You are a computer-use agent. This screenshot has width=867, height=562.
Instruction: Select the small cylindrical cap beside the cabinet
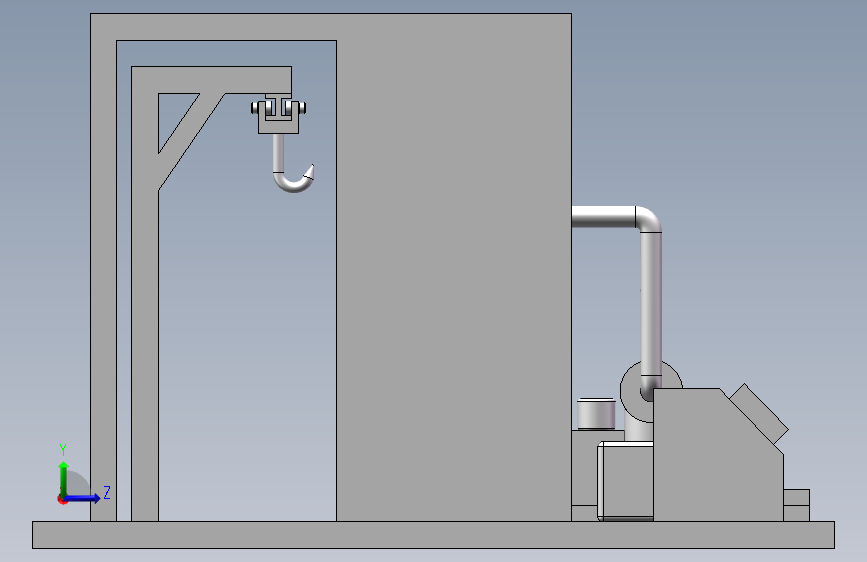click(x=596, y=414)
